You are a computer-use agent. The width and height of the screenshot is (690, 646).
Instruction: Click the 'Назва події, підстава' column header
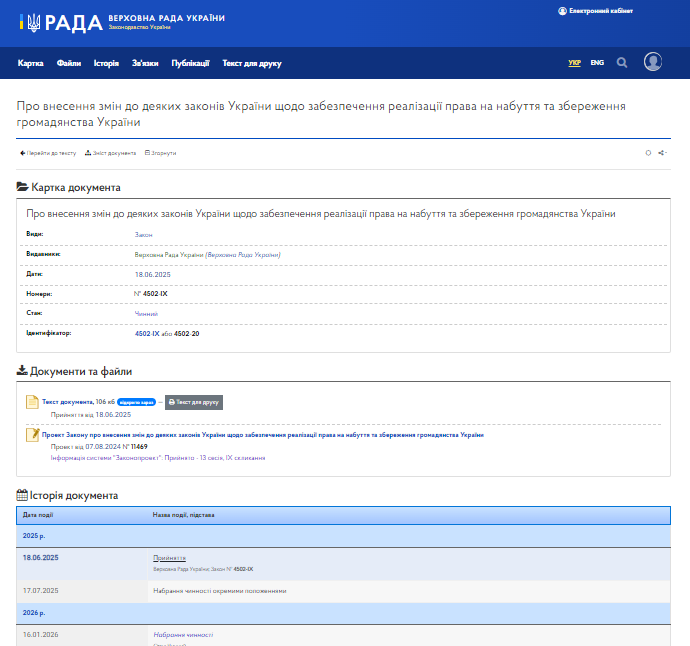pyautogui.click(x=184, y=515)
